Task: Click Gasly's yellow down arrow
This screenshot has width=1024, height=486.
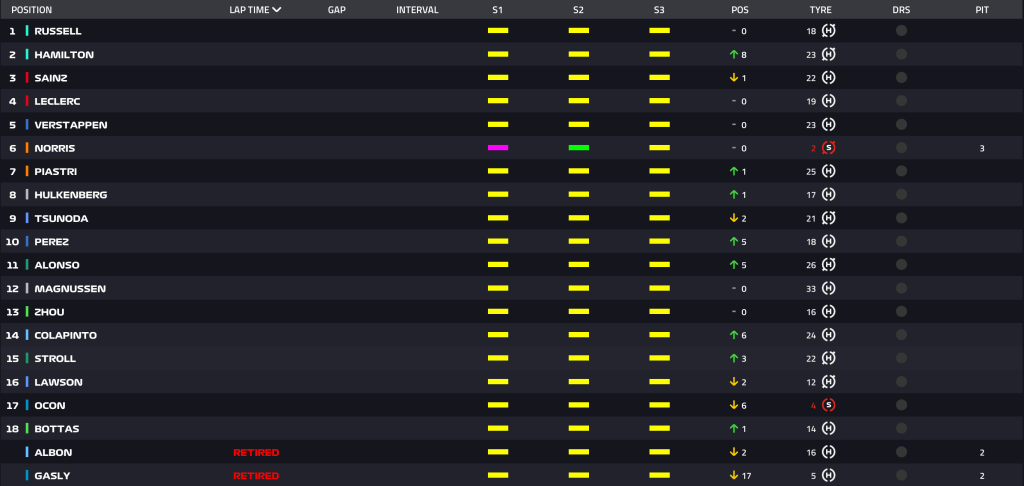Action: [734, 476]
